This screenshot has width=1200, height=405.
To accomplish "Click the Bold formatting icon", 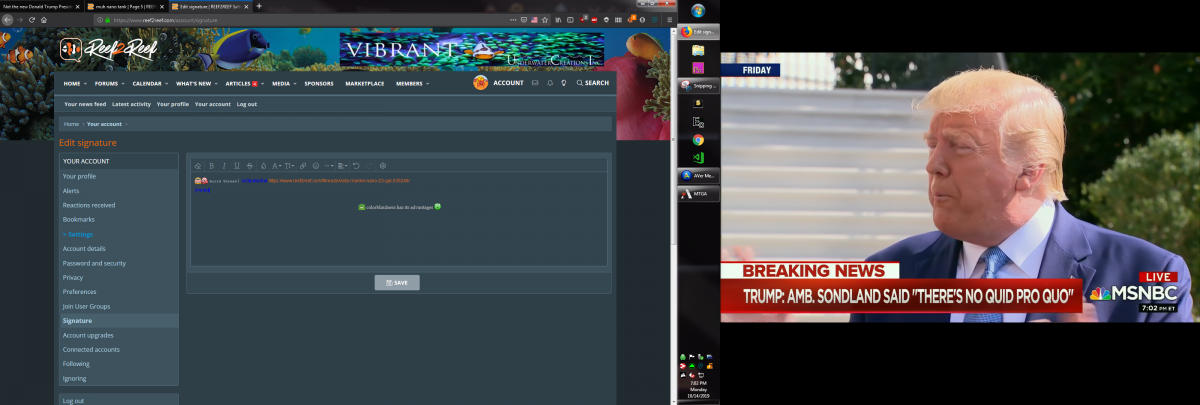I will coord(212,166).
